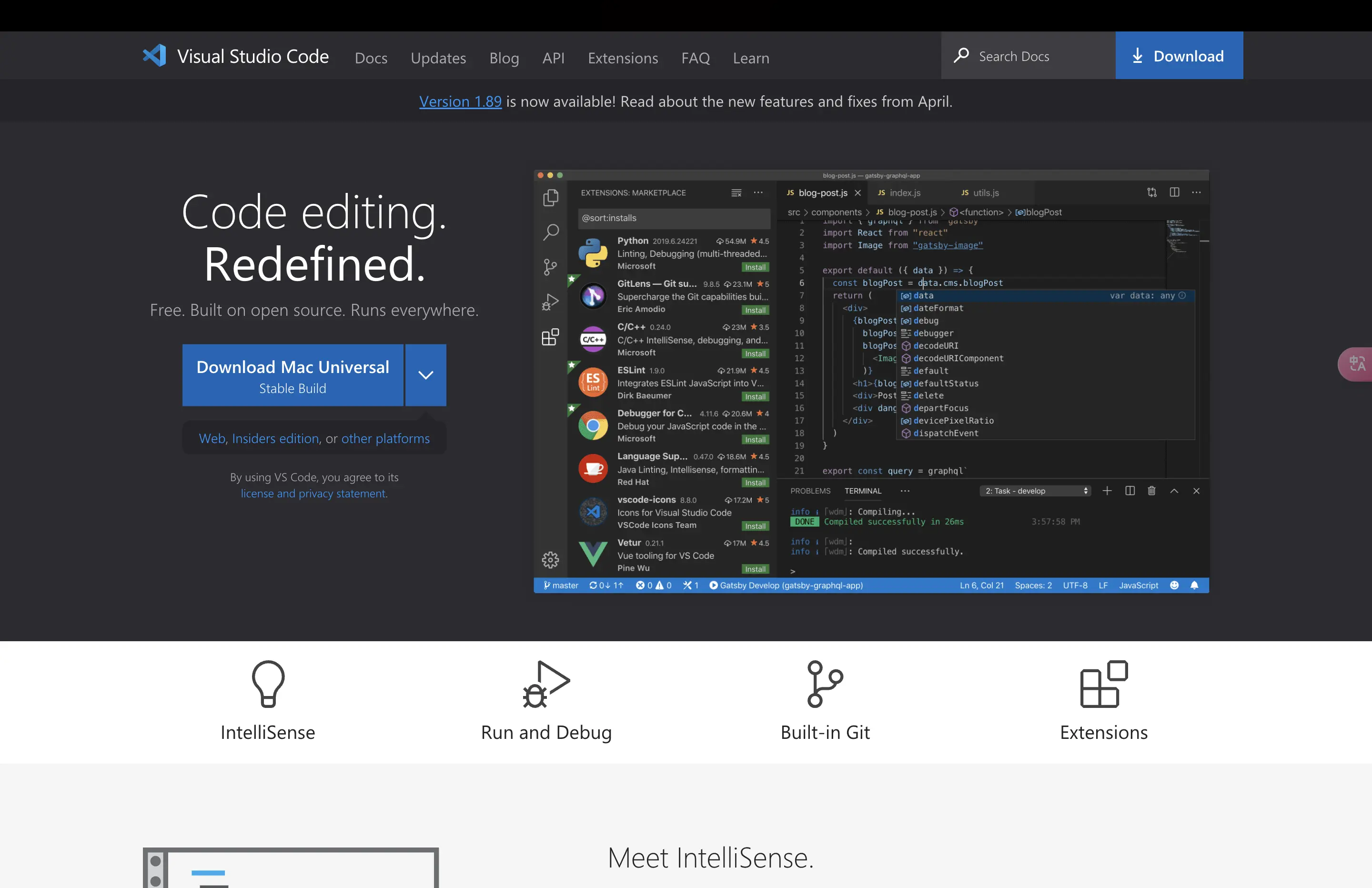The width and height of the screenshot is (1372, 888).
Task: Click the Built-in Git branch icon
Action: (x=825, y=684)
